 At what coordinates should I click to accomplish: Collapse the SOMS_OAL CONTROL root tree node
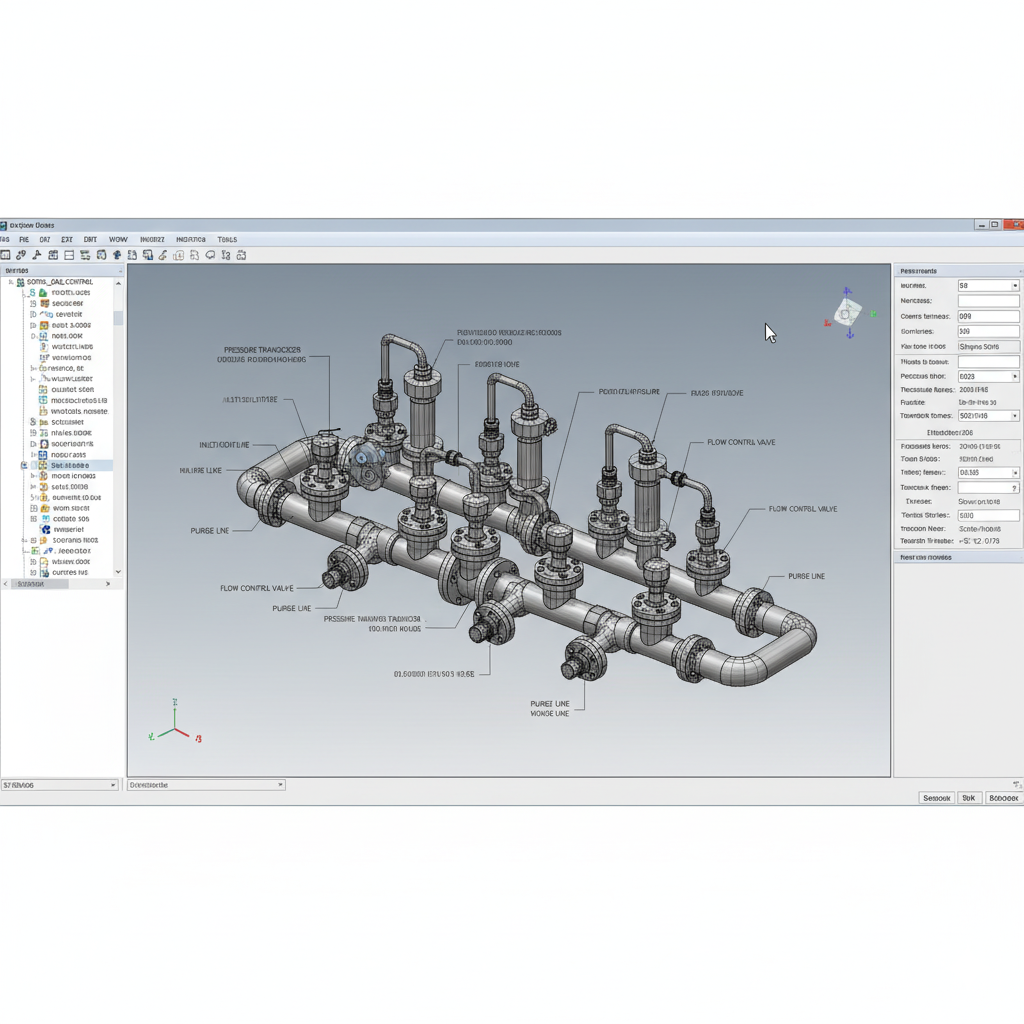11,282
